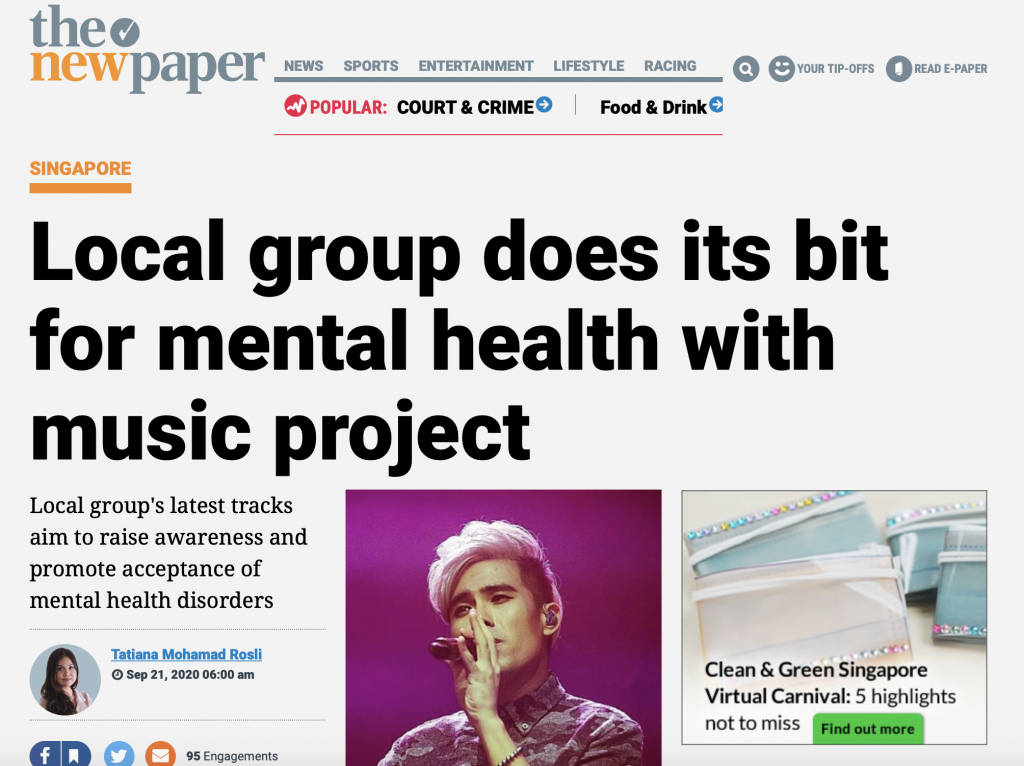The height and width of the screenshot is (766, 1024).
Task: Share the article on Facebook
Action: click(x=45, y=755)
